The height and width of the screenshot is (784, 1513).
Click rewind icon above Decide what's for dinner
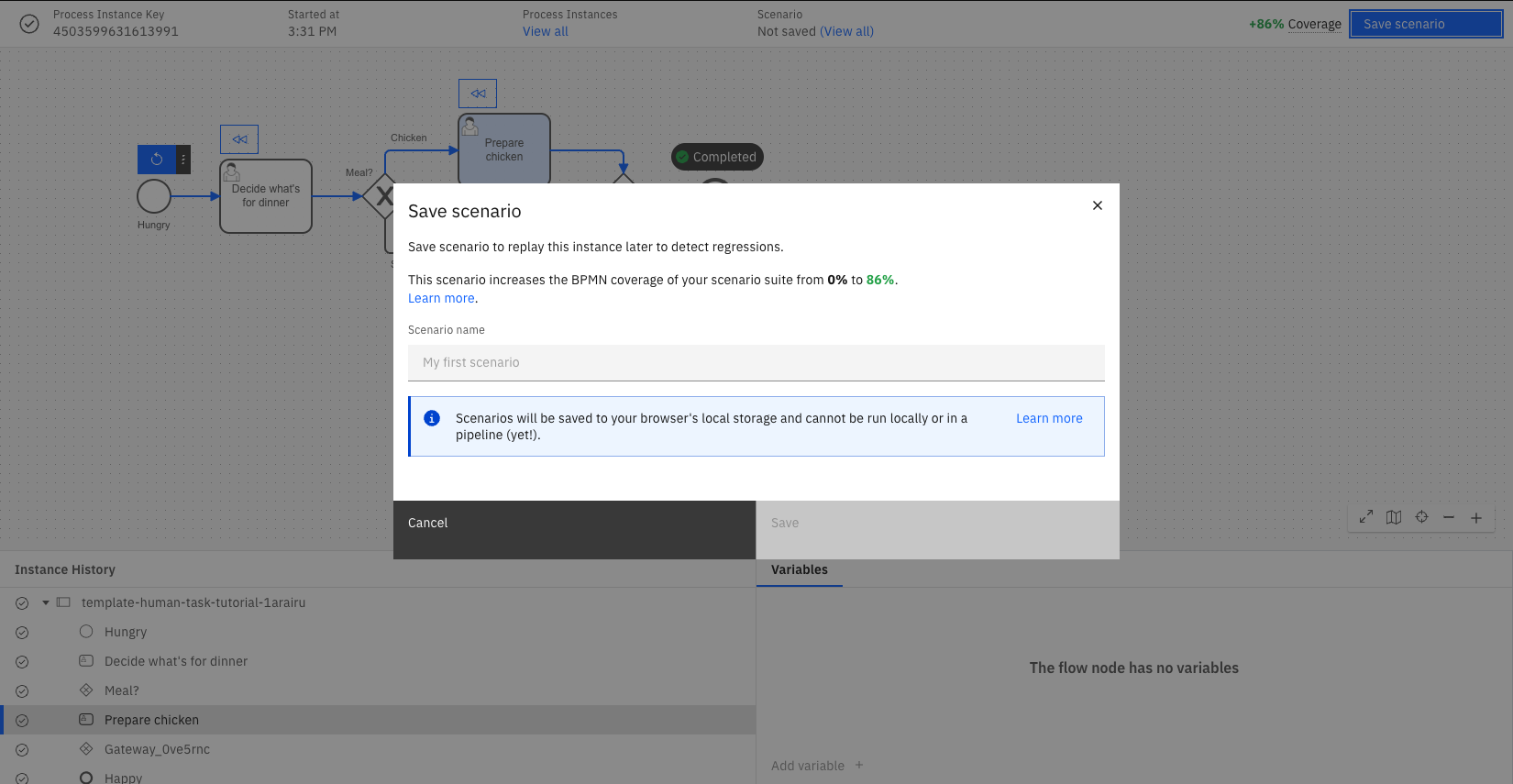coord(239,139)
